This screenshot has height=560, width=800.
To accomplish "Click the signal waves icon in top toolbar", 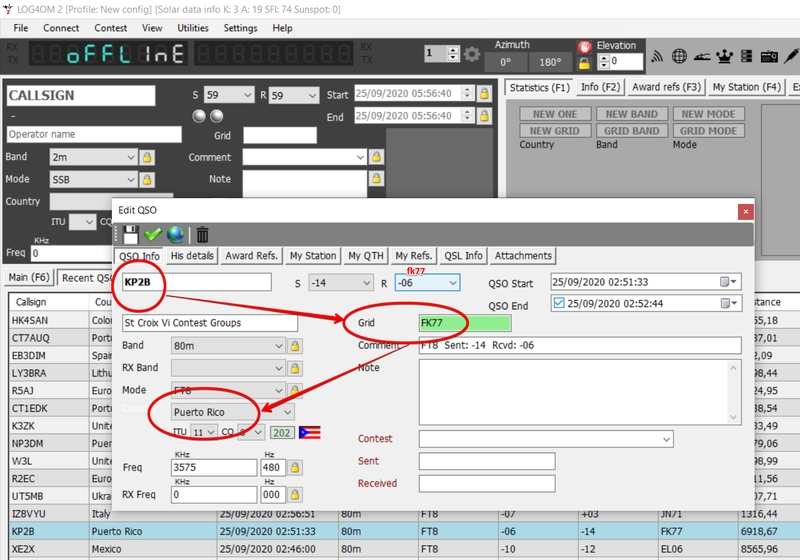I will pyautogui.click(x=657, y=56).
